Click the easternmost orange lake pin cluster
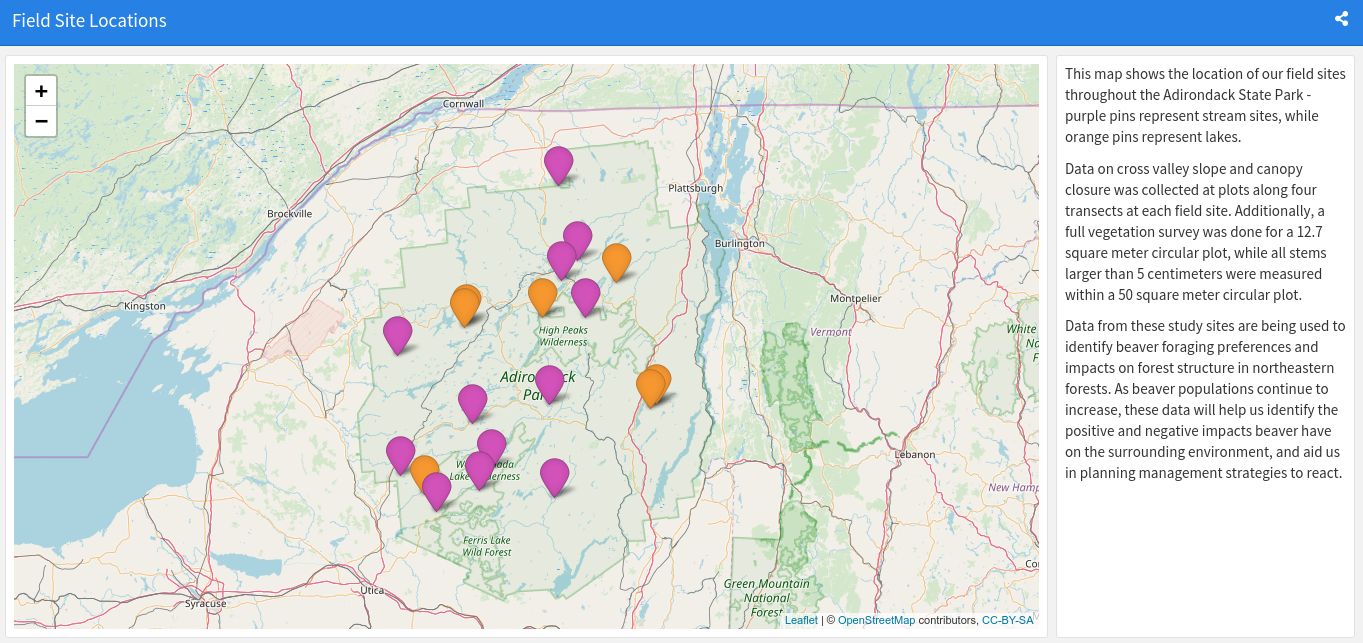The width and height of the screenshot is (1363, 643). (654, 383)
